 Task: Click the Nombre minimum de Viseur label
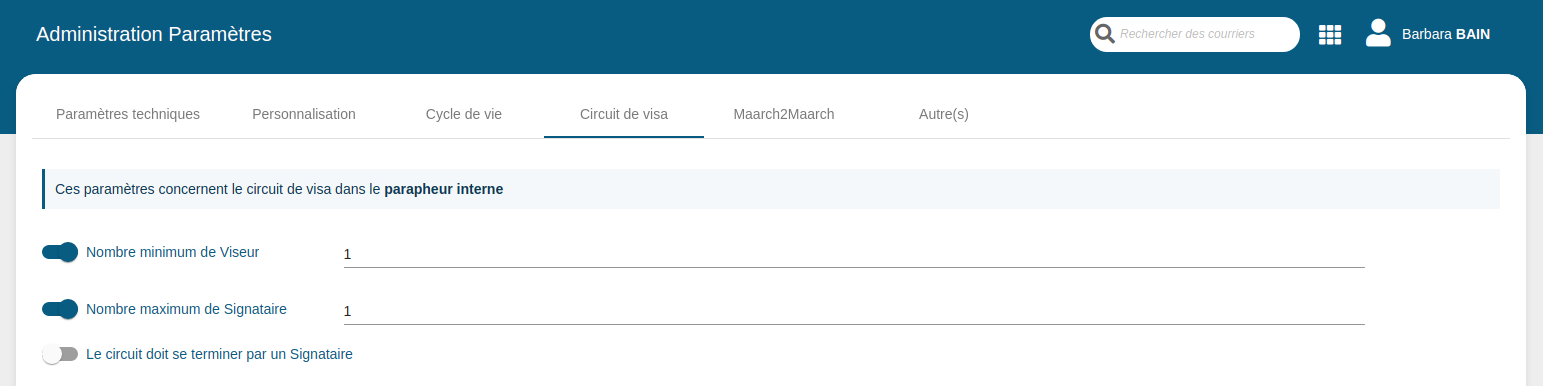coord(173,252)
